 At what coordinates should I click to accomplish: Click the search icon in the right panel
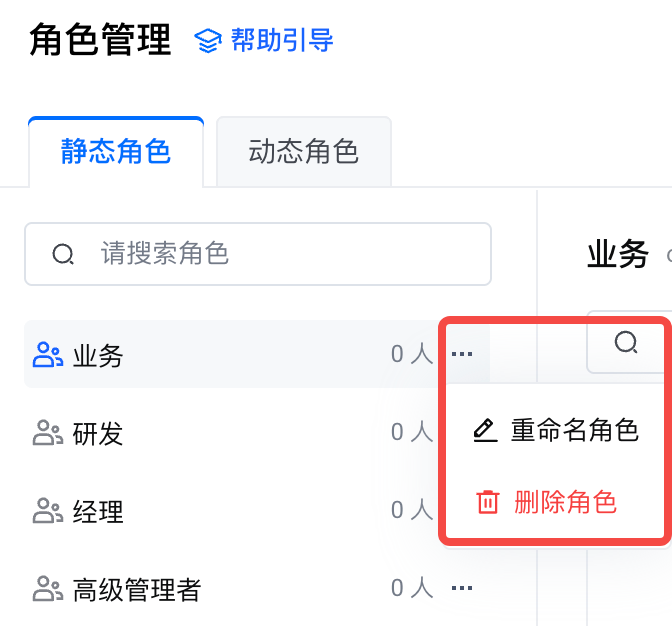(626, 343)
